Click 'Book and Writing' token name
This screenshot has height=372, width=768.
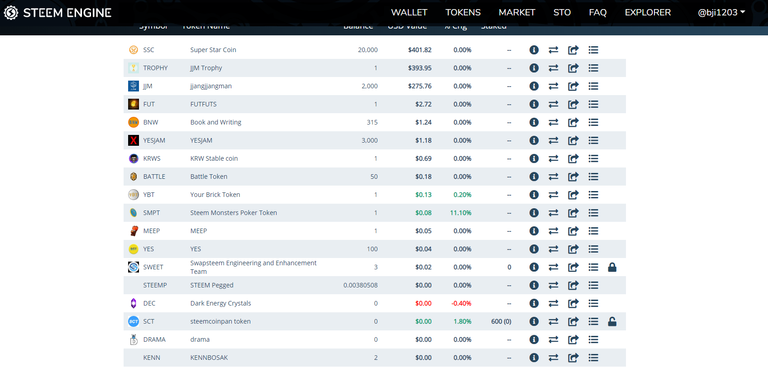coord(216,122)
